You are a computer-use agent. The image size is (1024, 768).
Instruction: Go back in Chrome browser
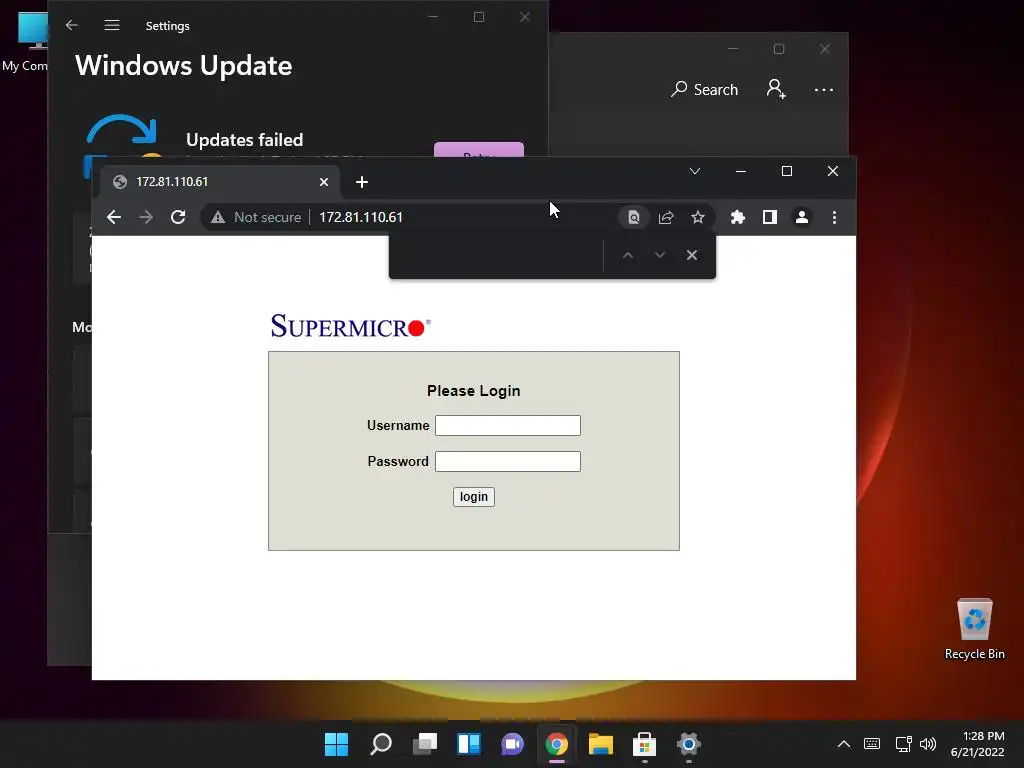[114, 217]
